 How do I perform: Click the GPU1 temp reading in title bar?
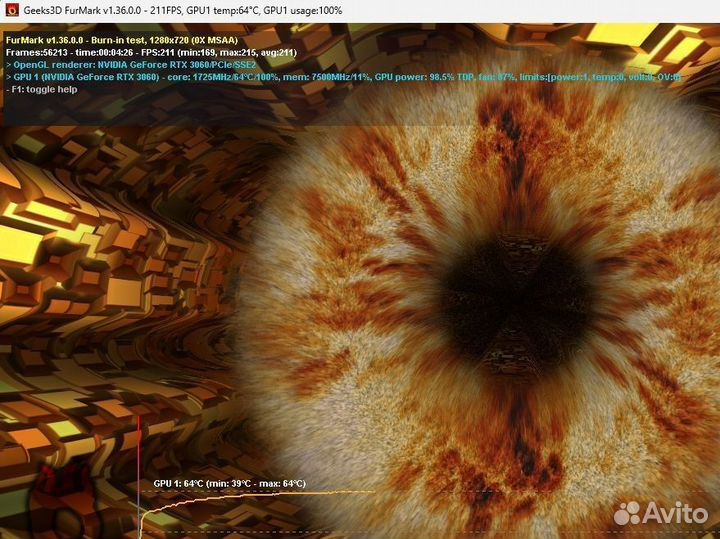tap(232, 10)
